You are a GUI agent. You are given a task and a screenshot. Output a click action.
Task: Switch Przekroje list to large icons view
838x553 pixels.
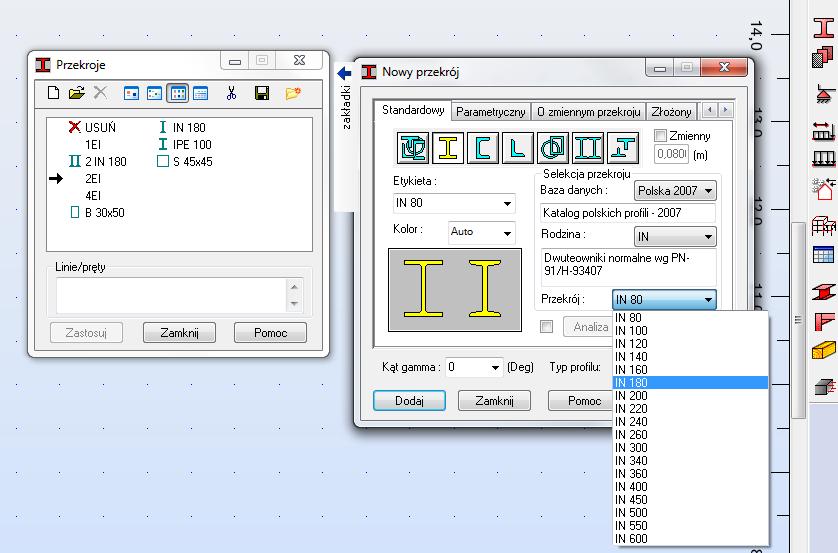(x=131, y=94)
